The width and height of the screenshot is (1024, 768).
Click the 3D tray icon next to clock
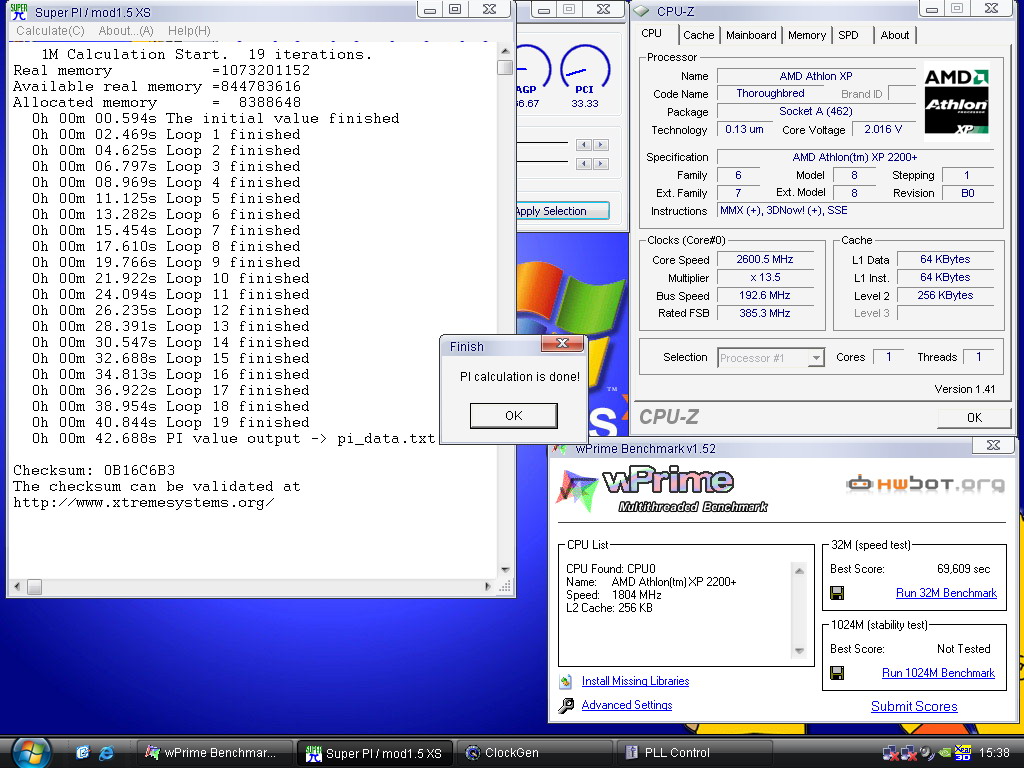tap(962, 753)
